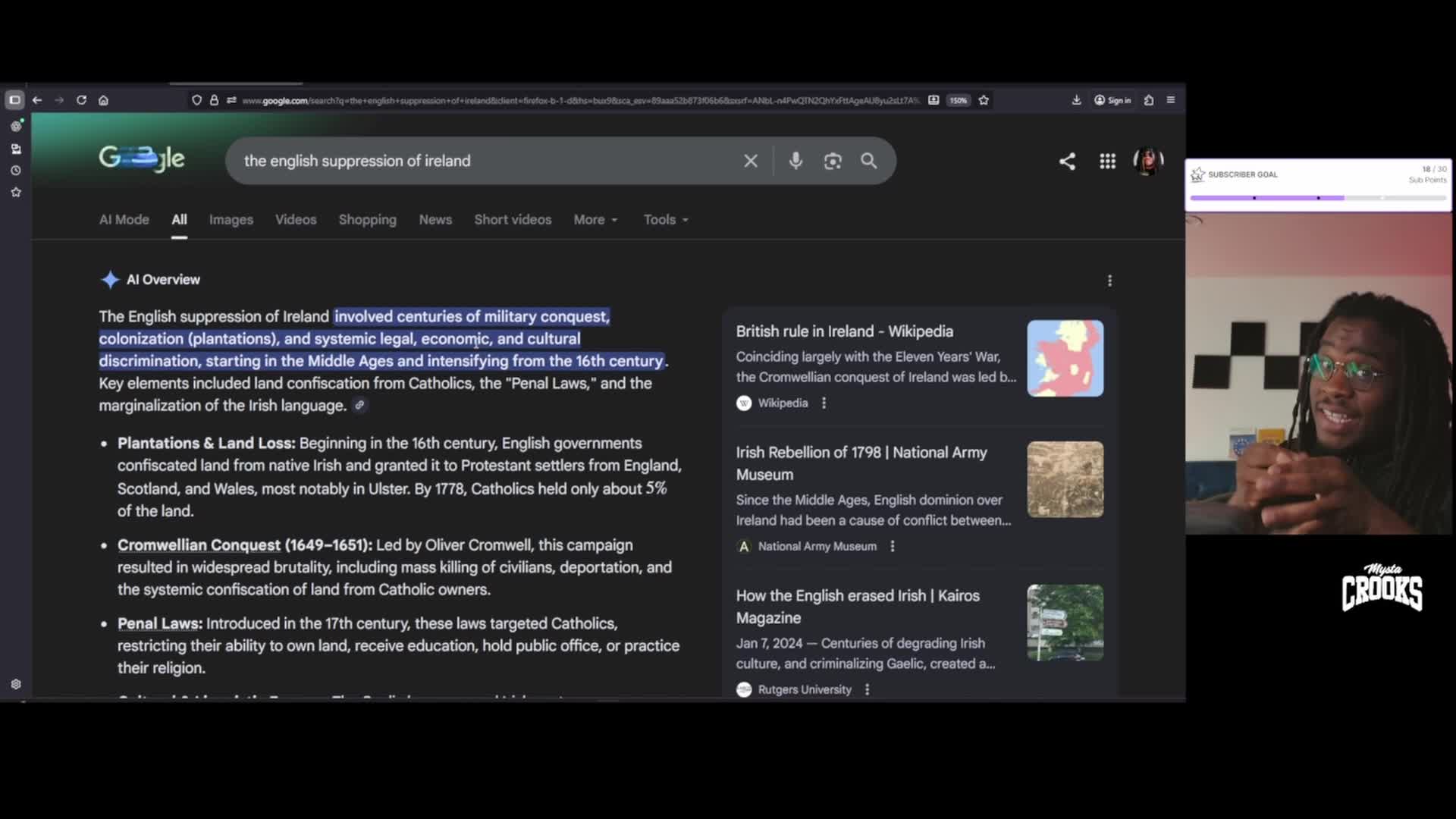
Task: Click the subscriber goal progress bar
Action: (1318, 198)
